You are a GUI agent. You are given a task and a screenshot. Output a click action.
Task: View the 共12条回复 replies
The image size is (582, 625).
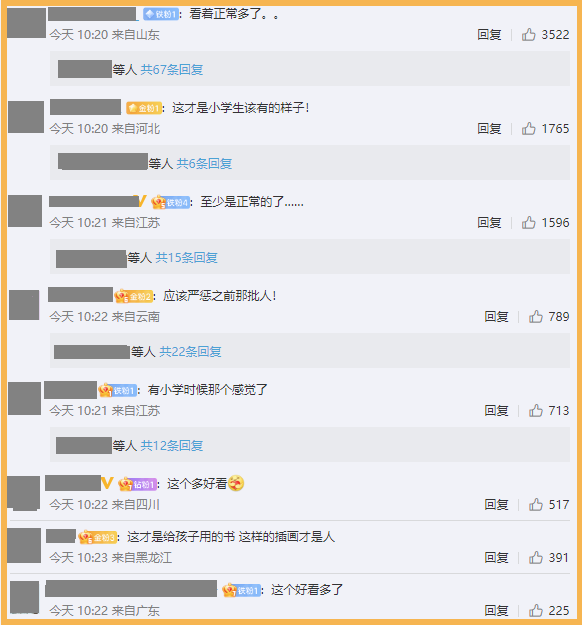coord(172,446)
